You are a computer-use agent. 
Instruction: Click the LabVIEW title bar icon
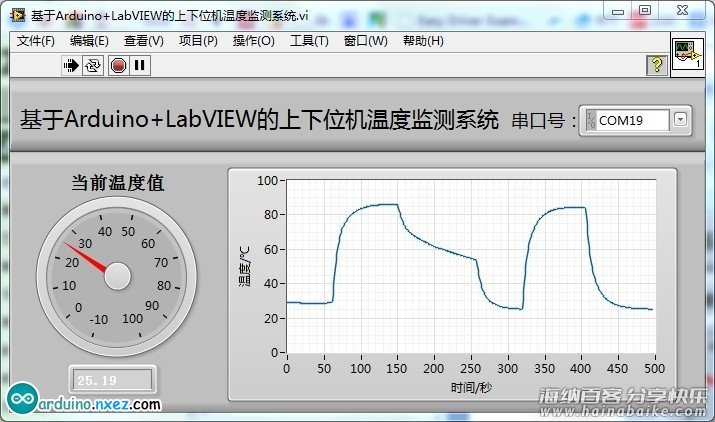(x=17, y=14)
